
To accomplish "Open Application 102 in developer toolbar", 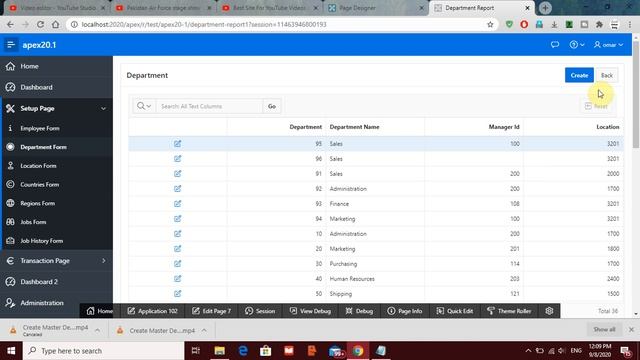I will point(152,311).
